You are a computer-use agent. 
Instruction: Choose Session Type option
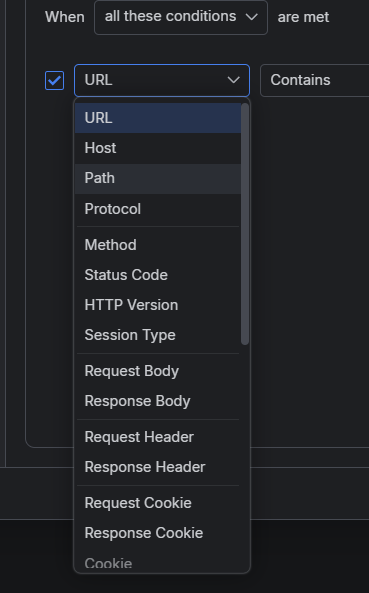[158, 335]
